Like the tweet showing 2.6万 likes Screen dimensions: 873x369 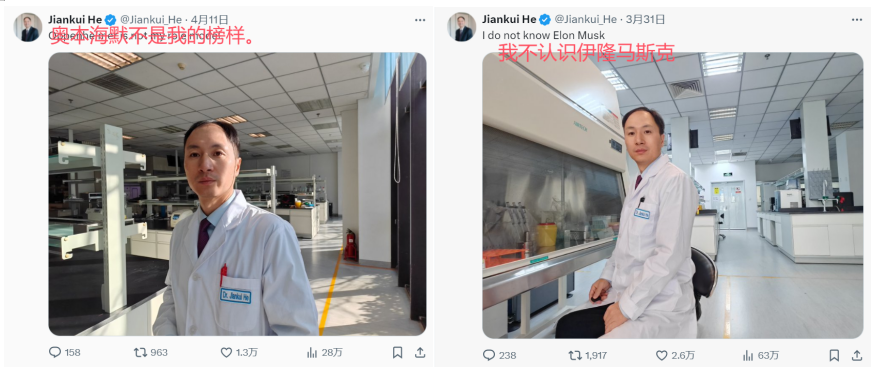675,355
